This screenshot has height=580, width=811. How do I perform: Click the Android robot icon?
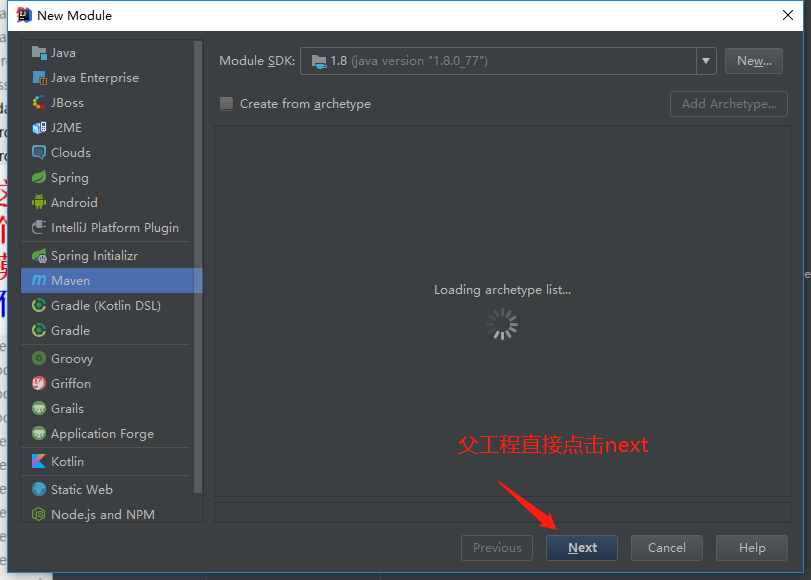tap(39, 202)
